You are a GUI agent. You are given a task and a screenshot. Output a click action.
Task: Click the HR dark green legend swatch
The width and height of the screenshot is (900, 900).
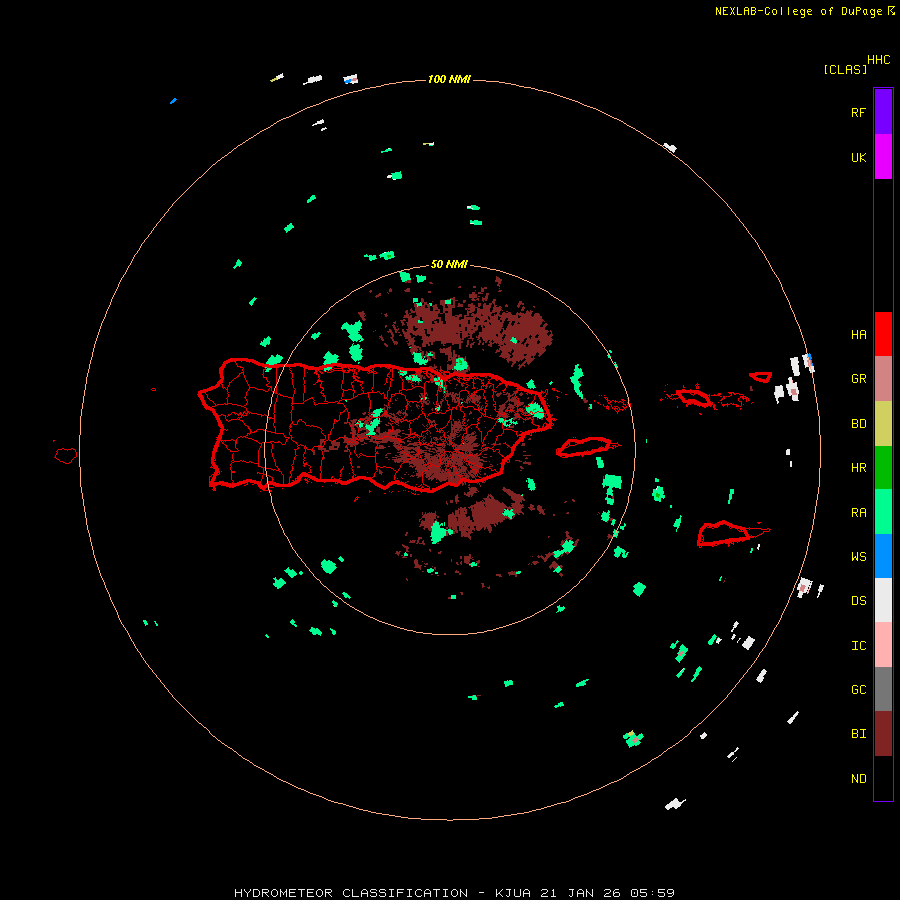point(883,468)
